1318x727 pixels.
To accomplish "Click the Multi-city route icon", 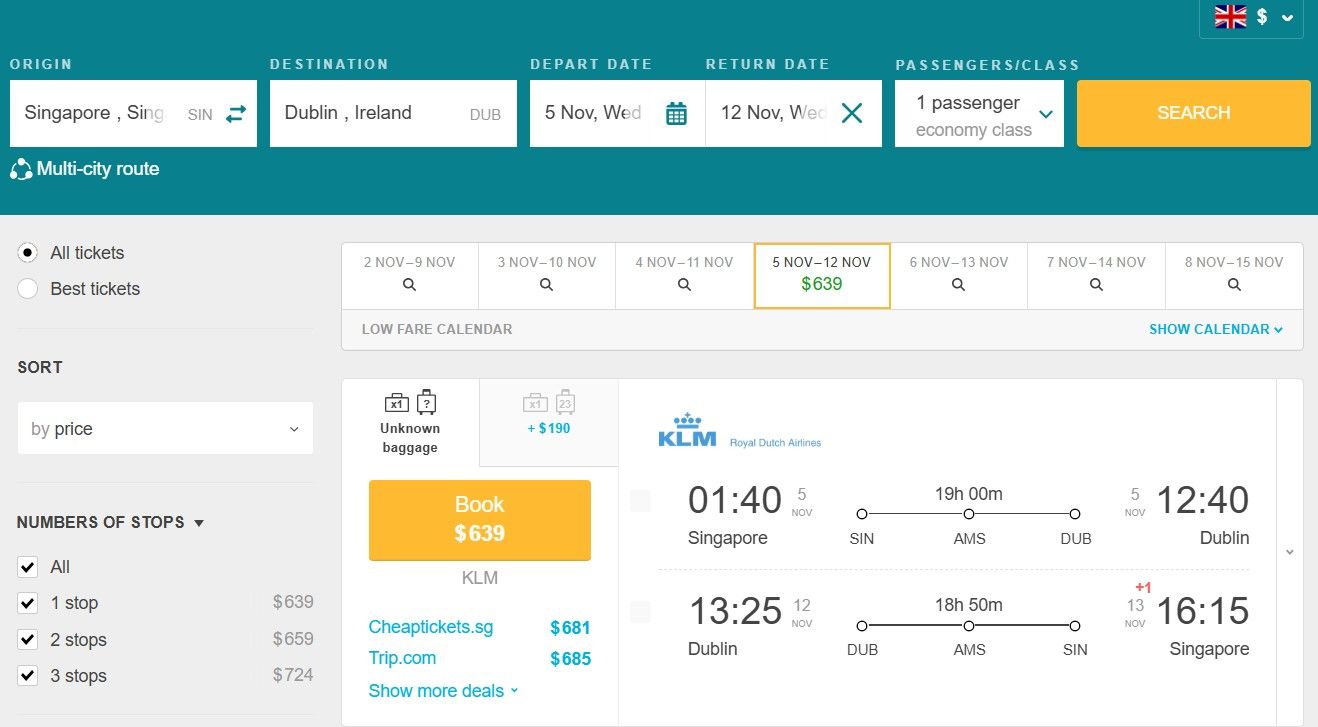I will point(21,169).
